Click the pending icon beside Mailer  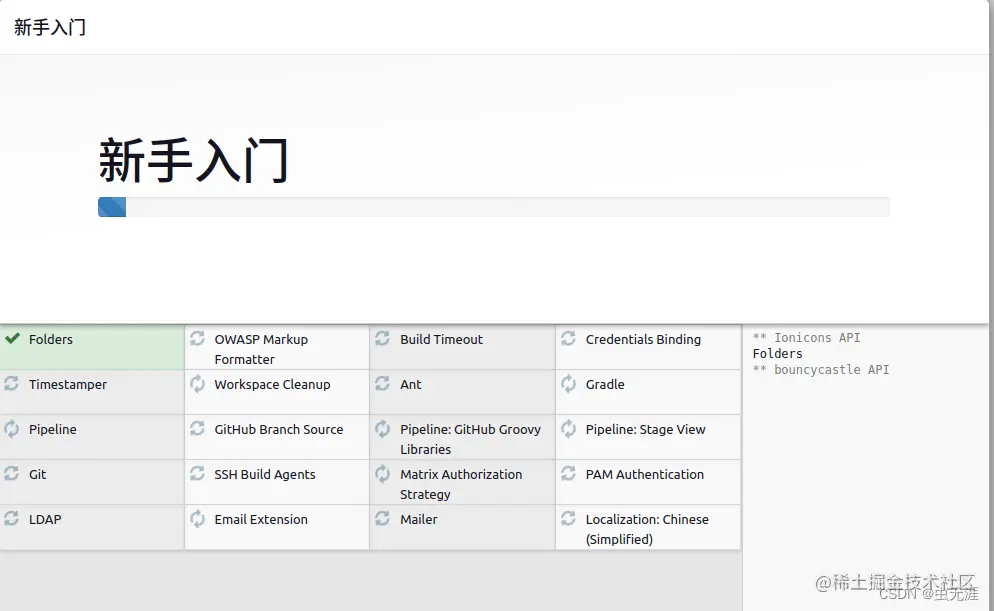[382, 518]
